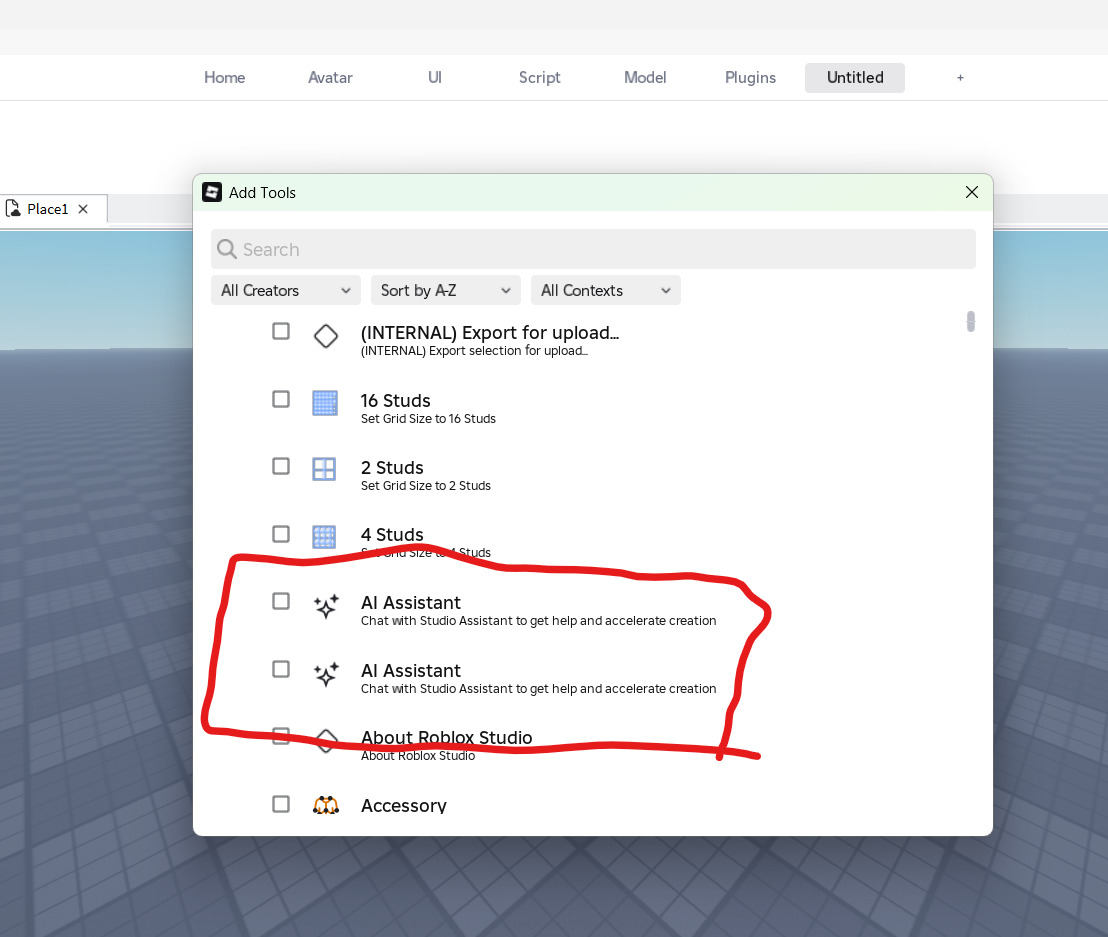The width and height of the screenshot is (1108, 937).
Task: Open the Script tab
Action: click(539, 78)
